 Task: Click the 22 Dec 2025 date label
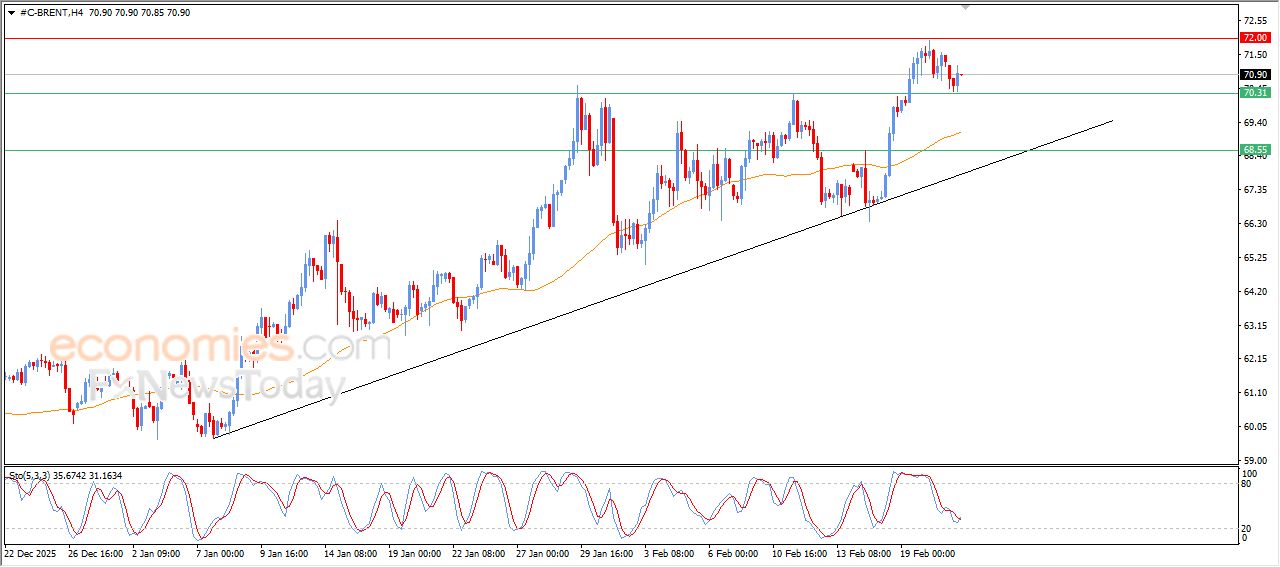tap(32, 552)
